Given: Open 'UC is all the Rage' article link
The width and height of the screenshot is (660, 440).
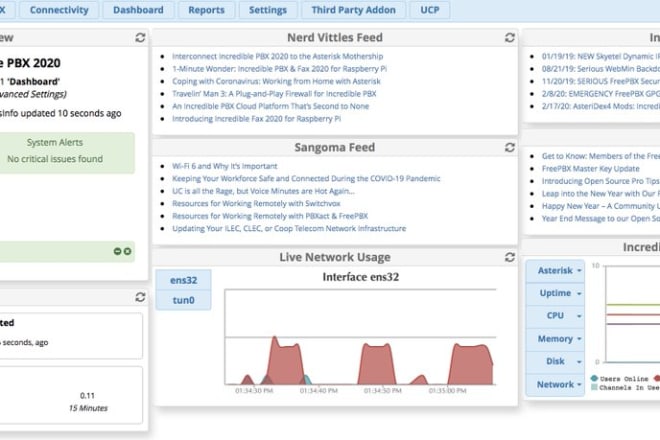Looking at the screenshot, I should coord(263,191).
